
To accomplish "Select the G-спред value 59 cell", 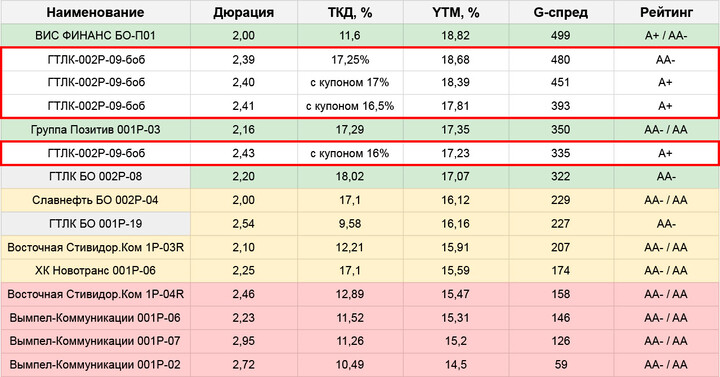I will coord(561,365).
